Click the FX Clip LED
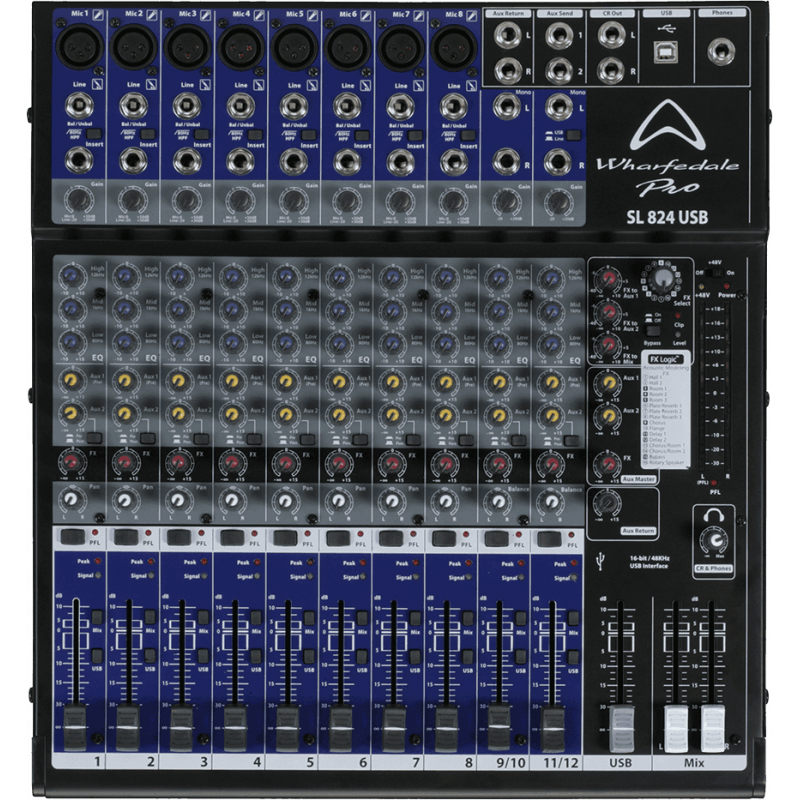Viewport: 800px width, 800px height. click(678, 315)
